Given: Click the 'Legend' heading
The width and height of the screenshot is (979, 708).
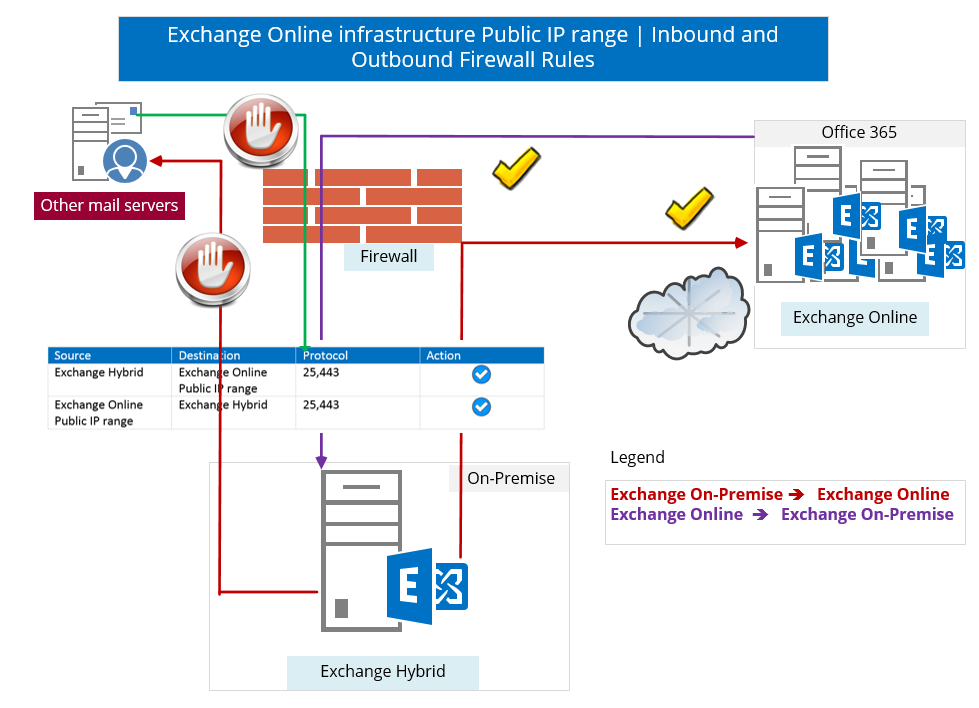Looking at the screenshot, I should (x=637, y=458).
